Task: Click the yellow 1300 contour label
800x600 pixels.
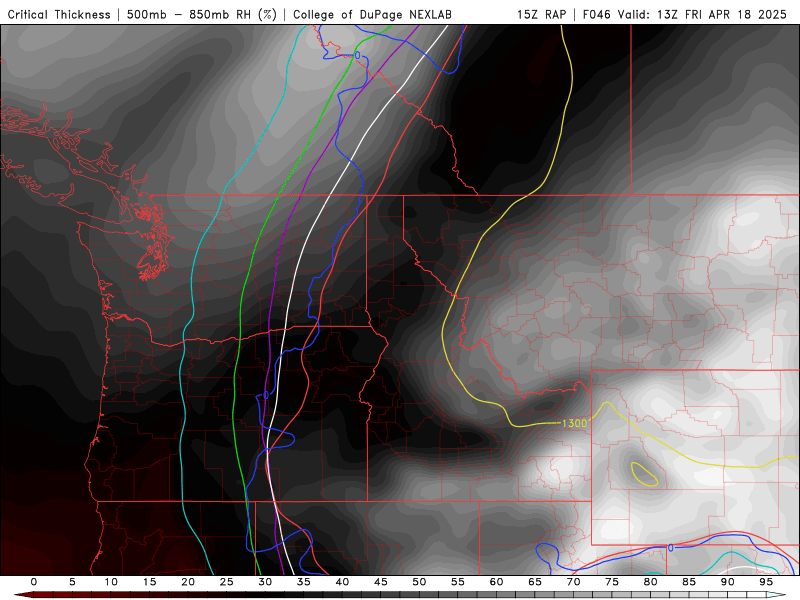Action: (x=574, y=423)
